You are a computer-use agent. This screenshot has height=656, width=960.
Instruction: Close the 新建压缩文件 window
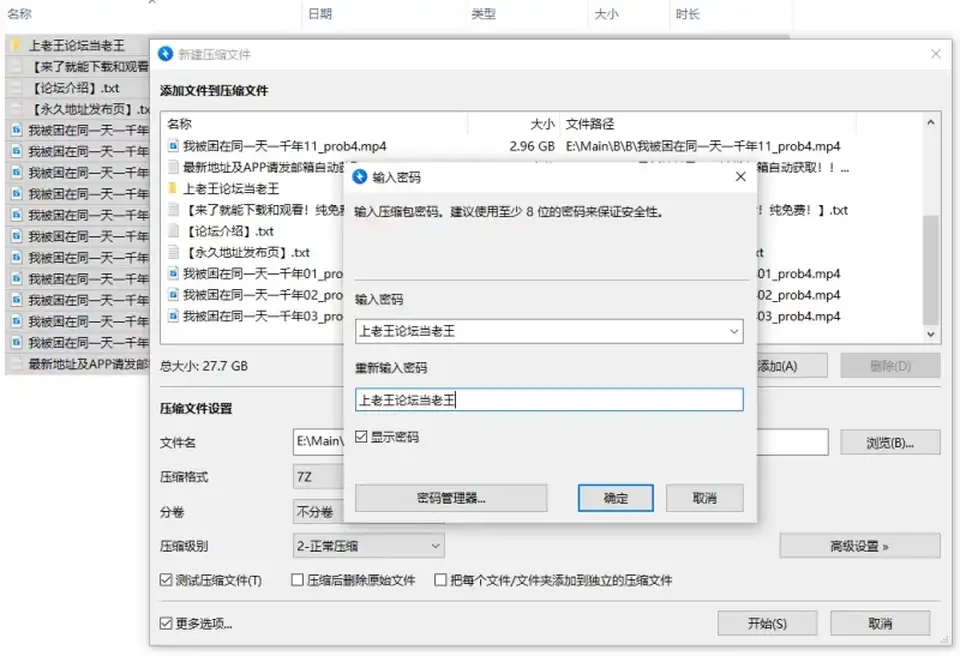pyautogui.click(x=936, y=54)
